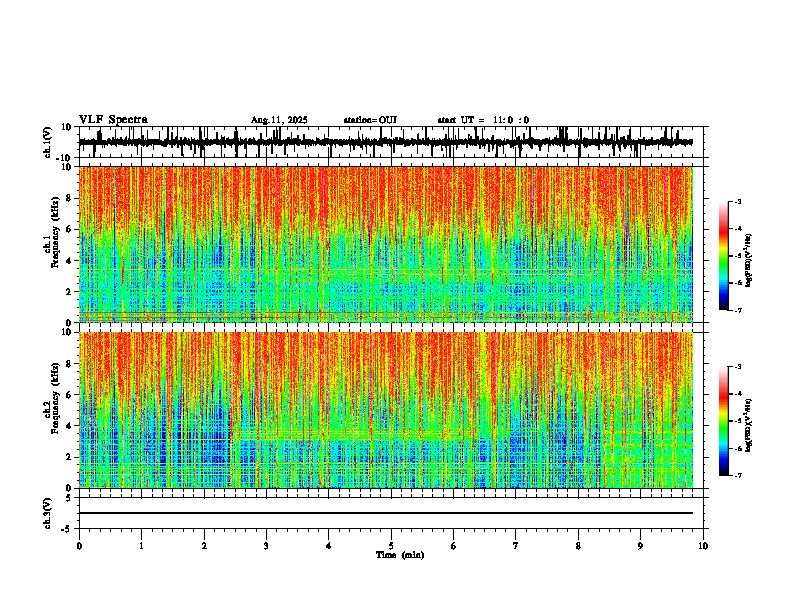Click the time axis tick label '9'
Screen dimensions: 792x612
[640, 546]
